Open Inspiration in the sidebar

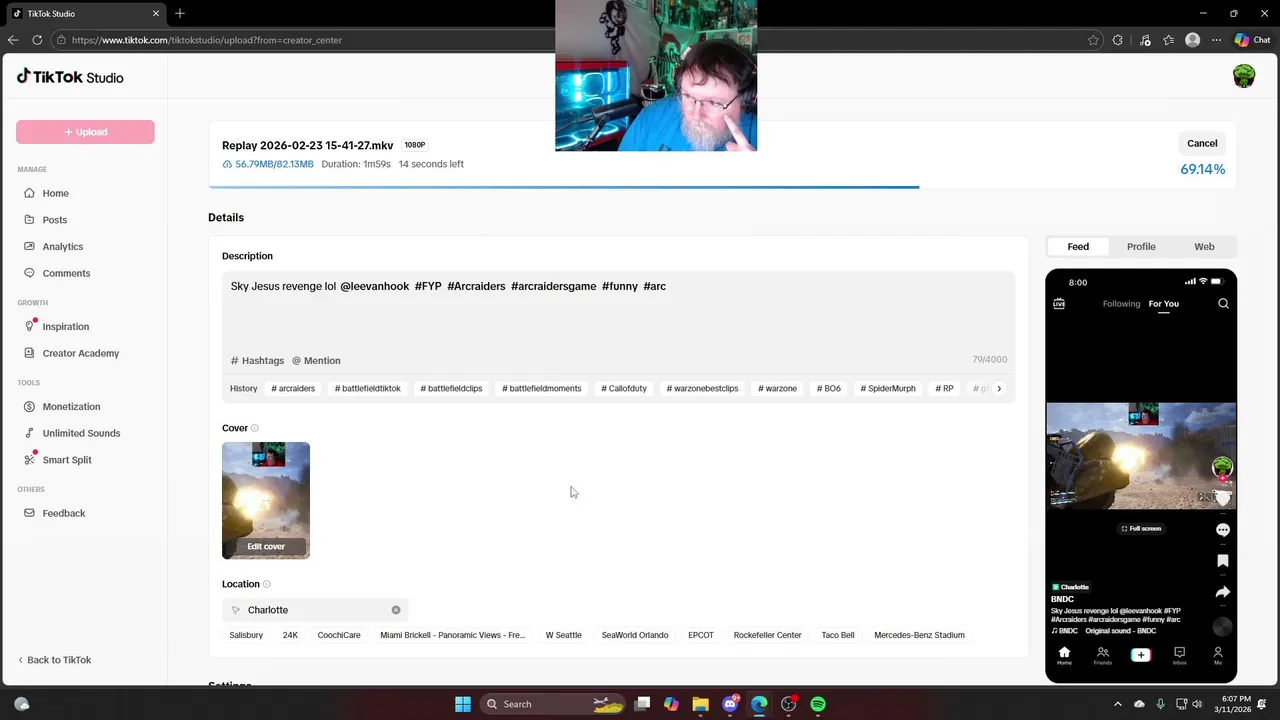click(65, 326)
